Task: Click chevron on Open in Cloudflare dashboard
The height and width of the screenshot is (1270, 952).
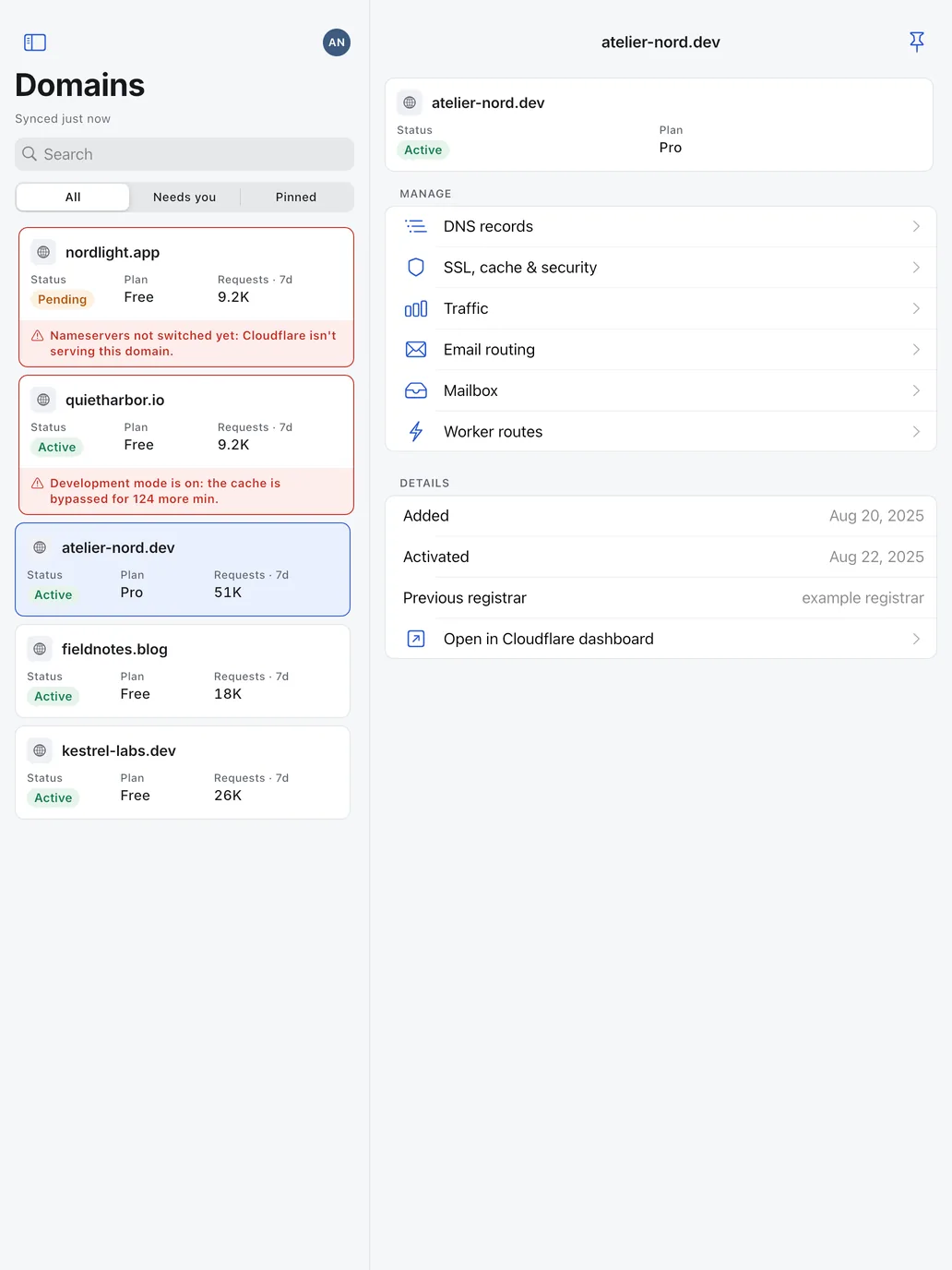Action: [x=916, y=639]
